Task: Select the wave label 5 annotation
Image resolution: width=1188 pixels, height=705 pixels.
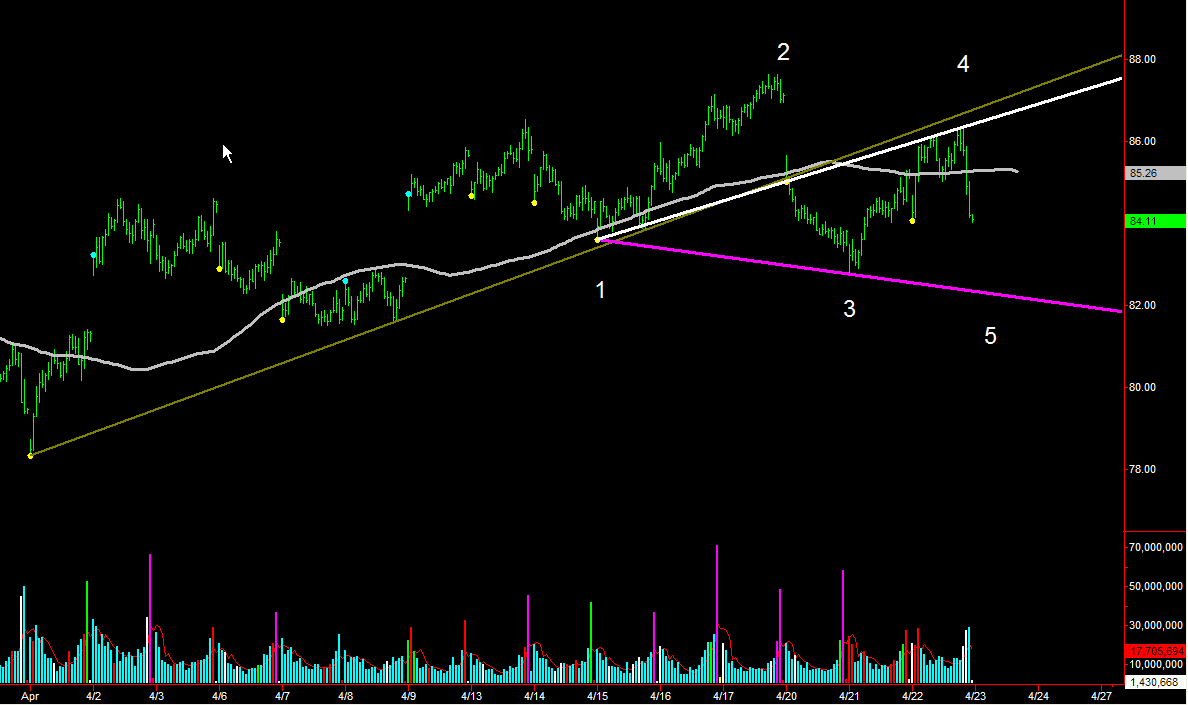Action: (990, 335)
